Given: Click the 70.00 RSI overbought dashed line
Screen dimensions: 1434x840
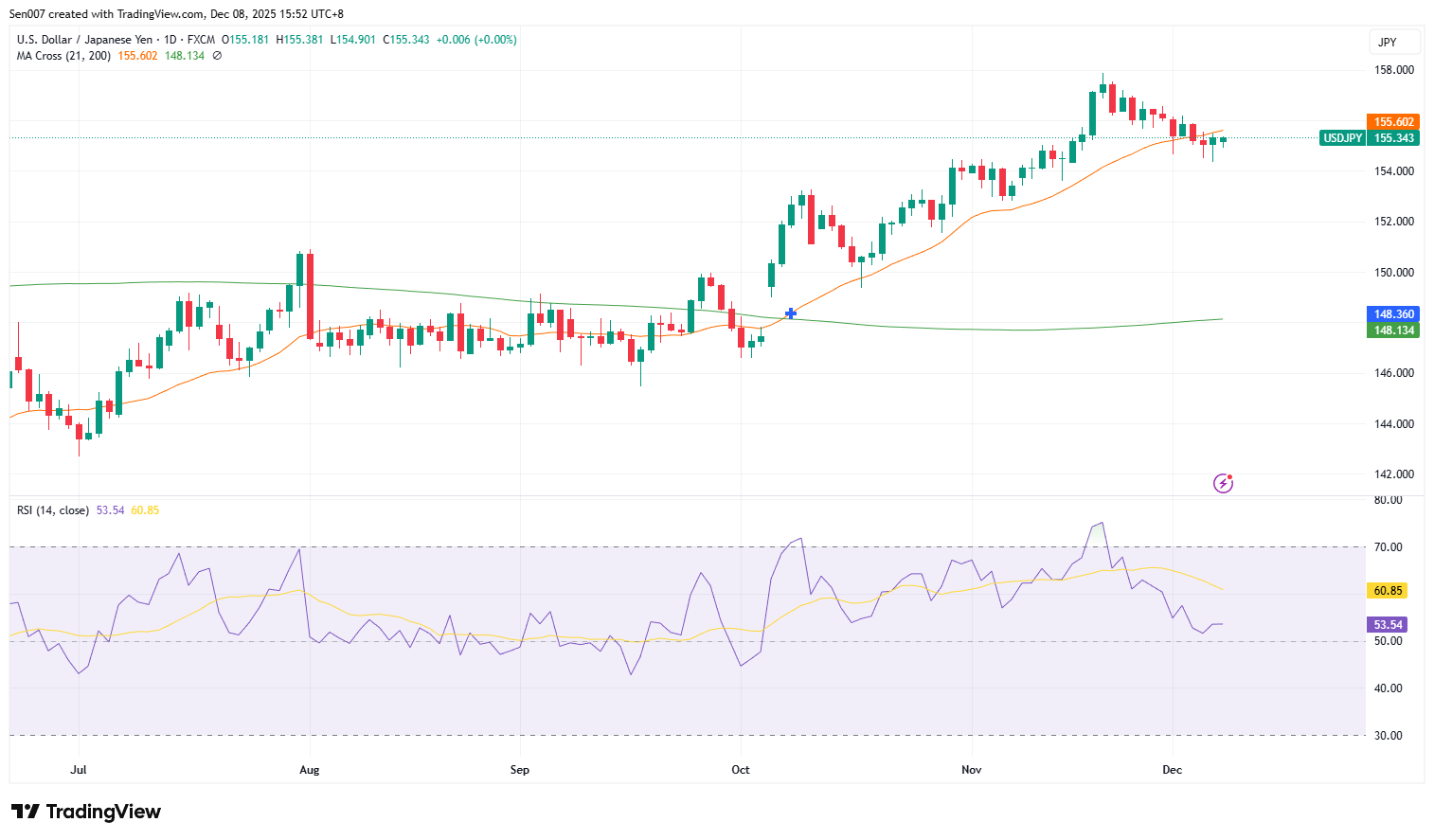Looking at the screenshot, I should point(663,546).
